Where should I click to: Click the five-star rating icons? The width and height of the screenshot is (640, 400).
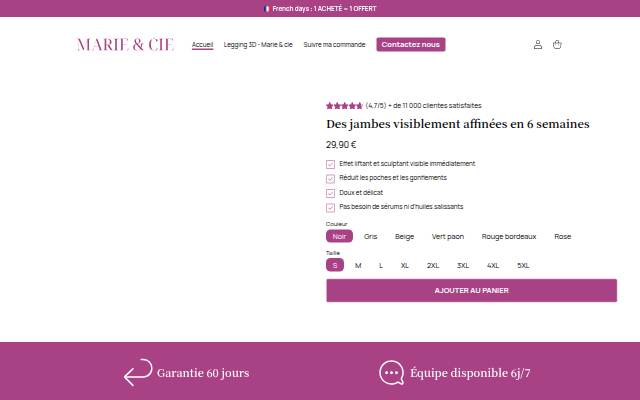(344, 106)
